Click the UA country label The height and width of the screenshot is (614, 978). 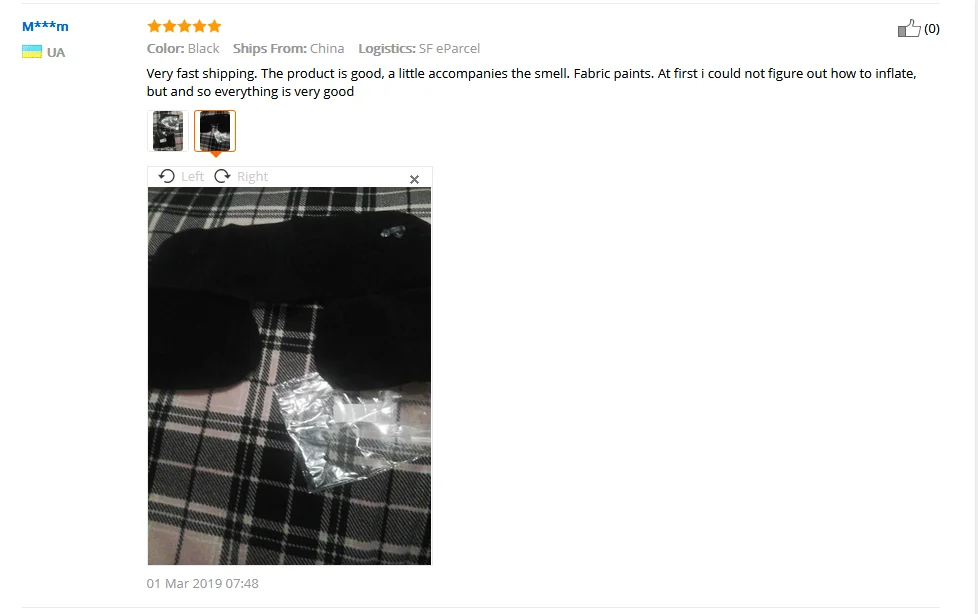pos(56,52)
